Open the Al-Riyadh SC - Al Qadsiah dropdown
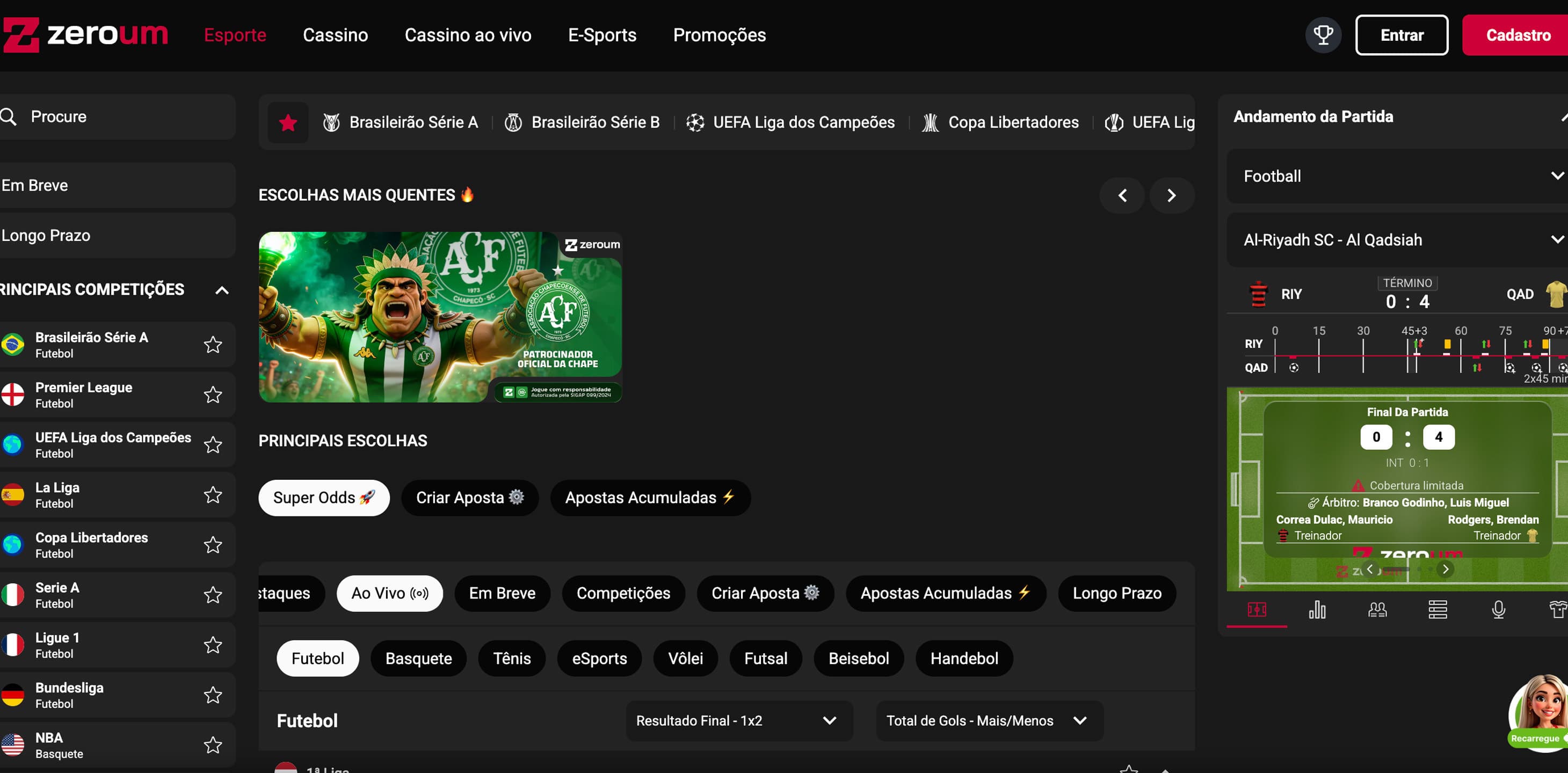Image resolution: width=1568 pixels, height=773 pixels. click(x=1397, y=240)
